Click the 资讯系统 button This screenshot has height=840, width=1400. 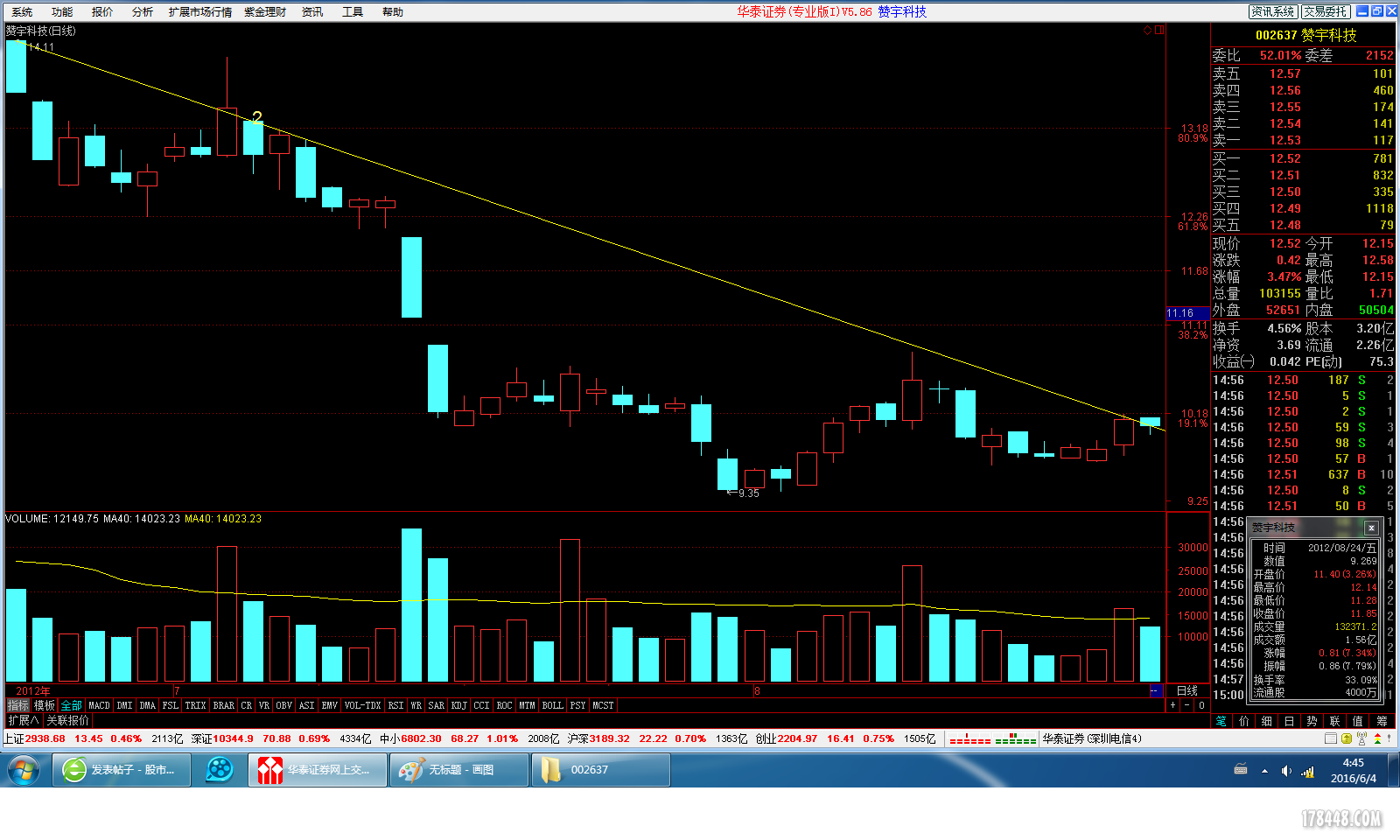(1272, 11)
